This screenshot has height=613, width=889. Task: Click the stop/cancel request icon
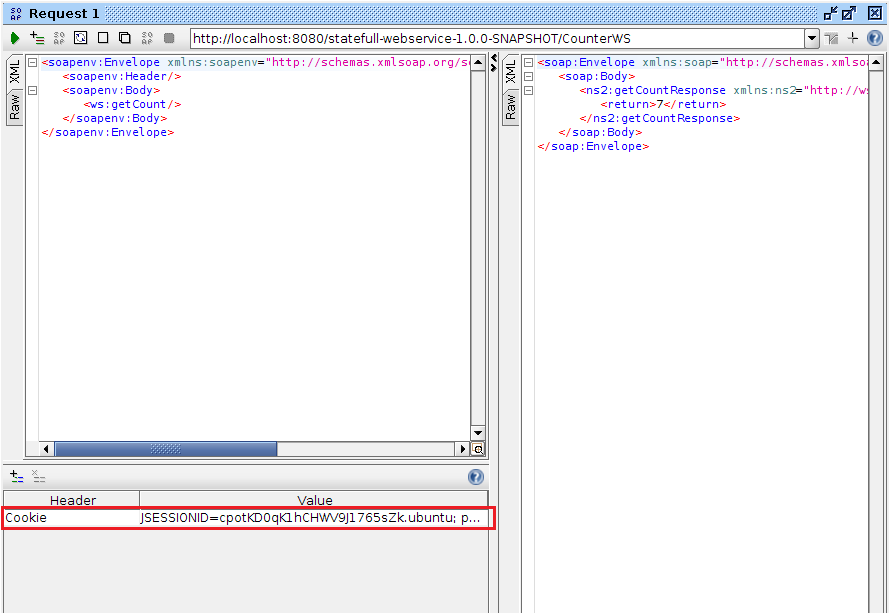tap(169, 38)
